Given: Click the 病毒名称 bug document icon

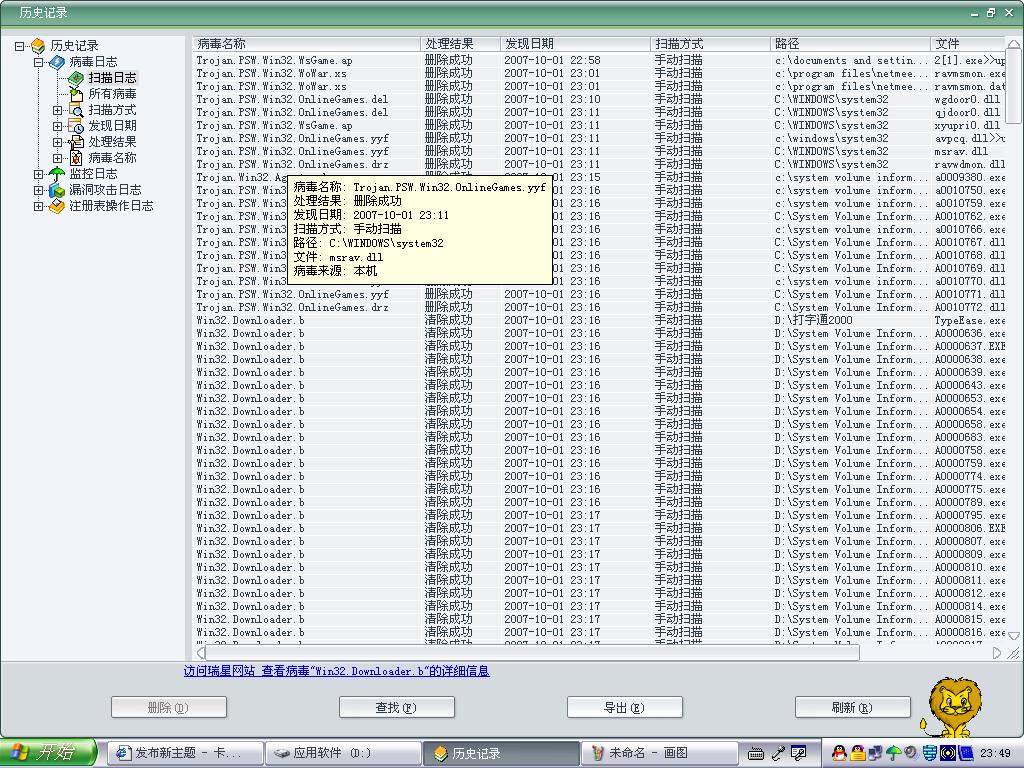Looking at the screenshot, I should pyautogui.click(x=76, y=157).
